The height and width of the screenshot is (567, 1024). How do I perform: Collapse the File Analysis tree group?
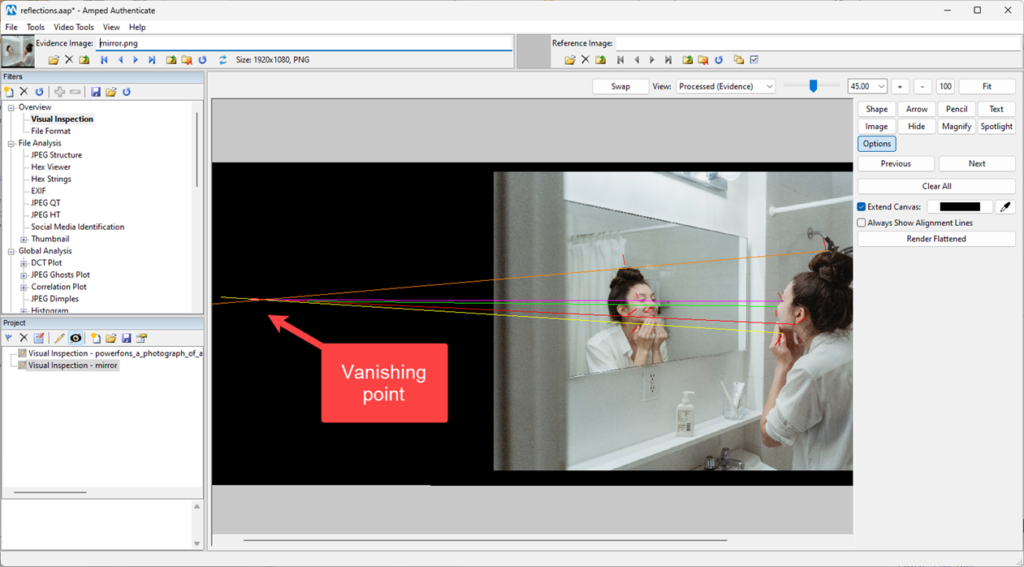click(x=11, y=143)
